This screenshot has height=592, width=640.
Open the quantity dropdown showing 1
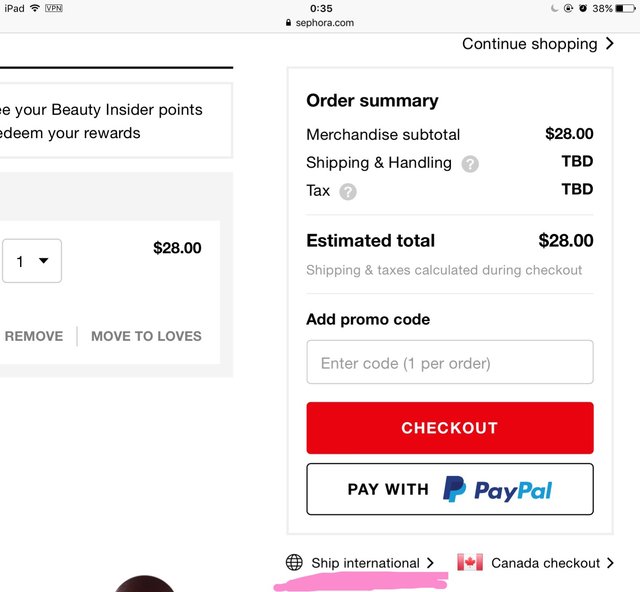click(31, 261)
